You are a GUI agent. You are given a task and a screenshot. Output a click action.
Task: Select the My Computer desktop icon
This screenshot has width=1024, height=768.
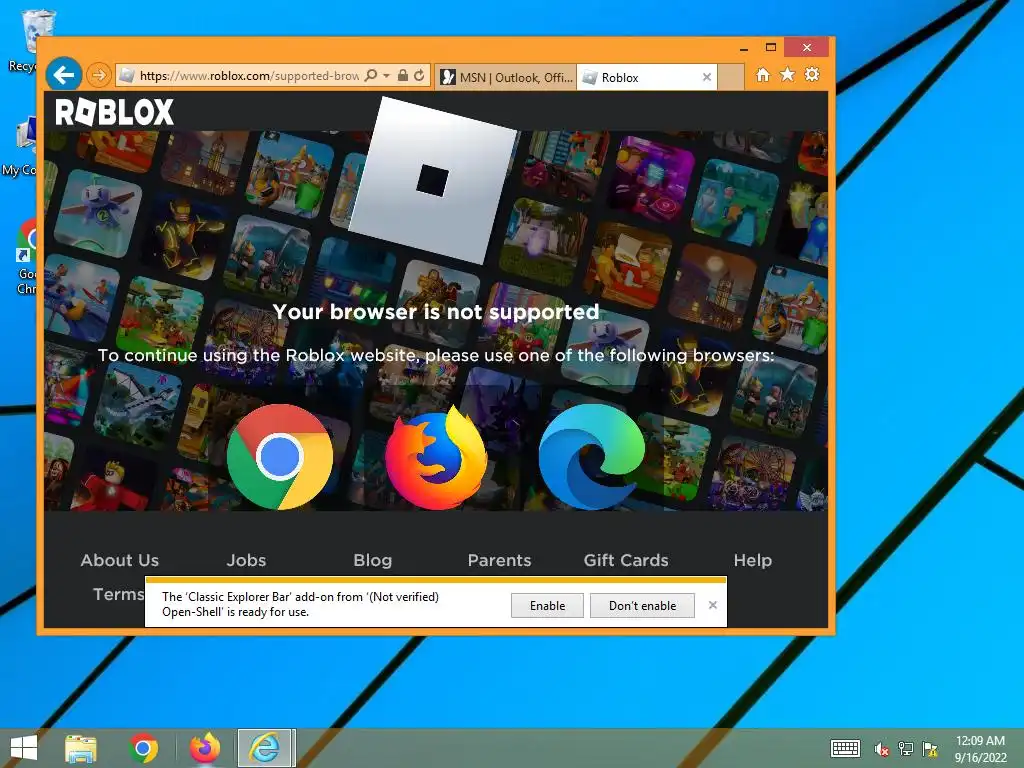coord(21,147)
